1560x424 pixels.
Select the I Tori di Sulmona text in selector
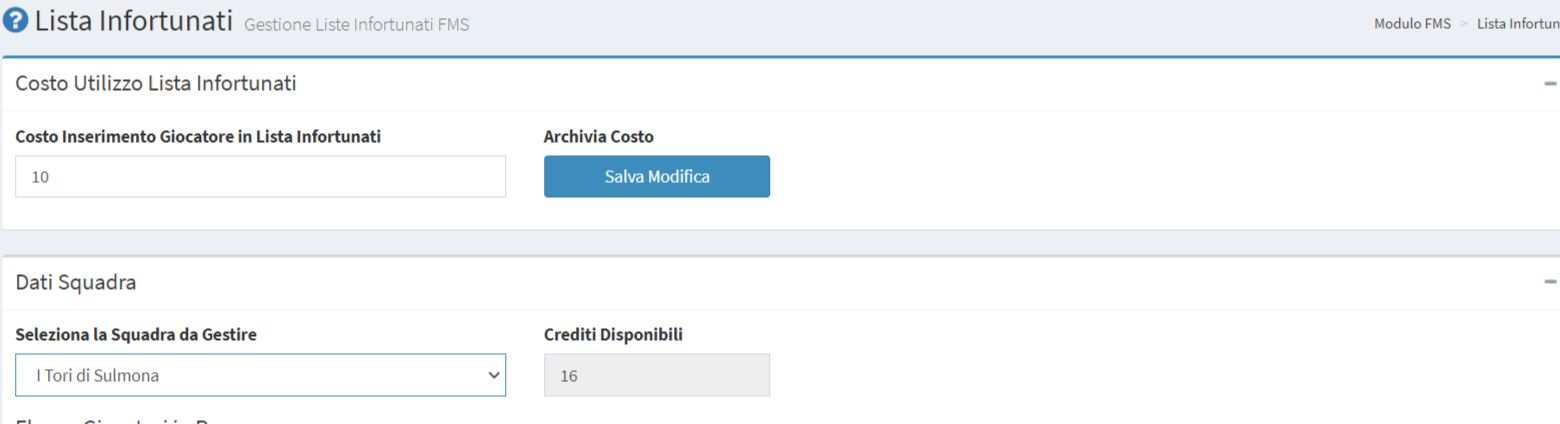pos(97,375)
